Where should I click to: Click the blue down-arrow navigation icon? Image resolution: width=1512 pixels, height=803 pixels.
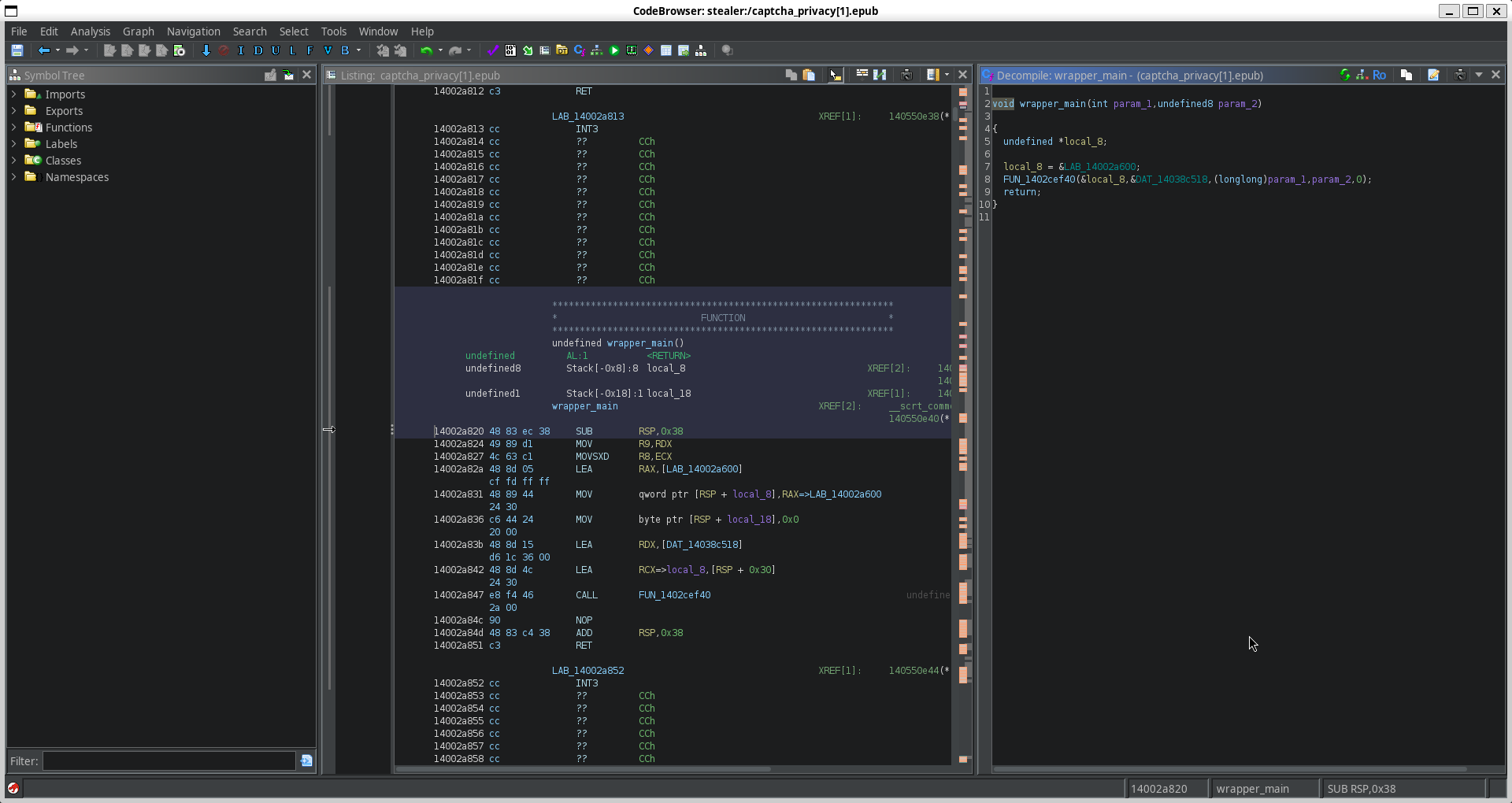pos(206,50)
